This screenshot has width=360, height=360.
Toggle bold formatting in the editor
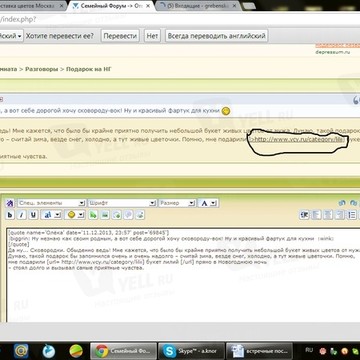(10, 215)
